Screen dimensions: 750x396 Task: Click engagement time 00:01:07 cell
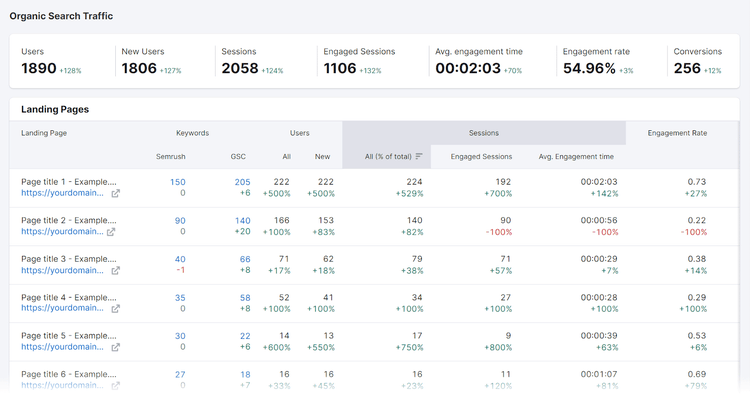[x=599, y=374]
